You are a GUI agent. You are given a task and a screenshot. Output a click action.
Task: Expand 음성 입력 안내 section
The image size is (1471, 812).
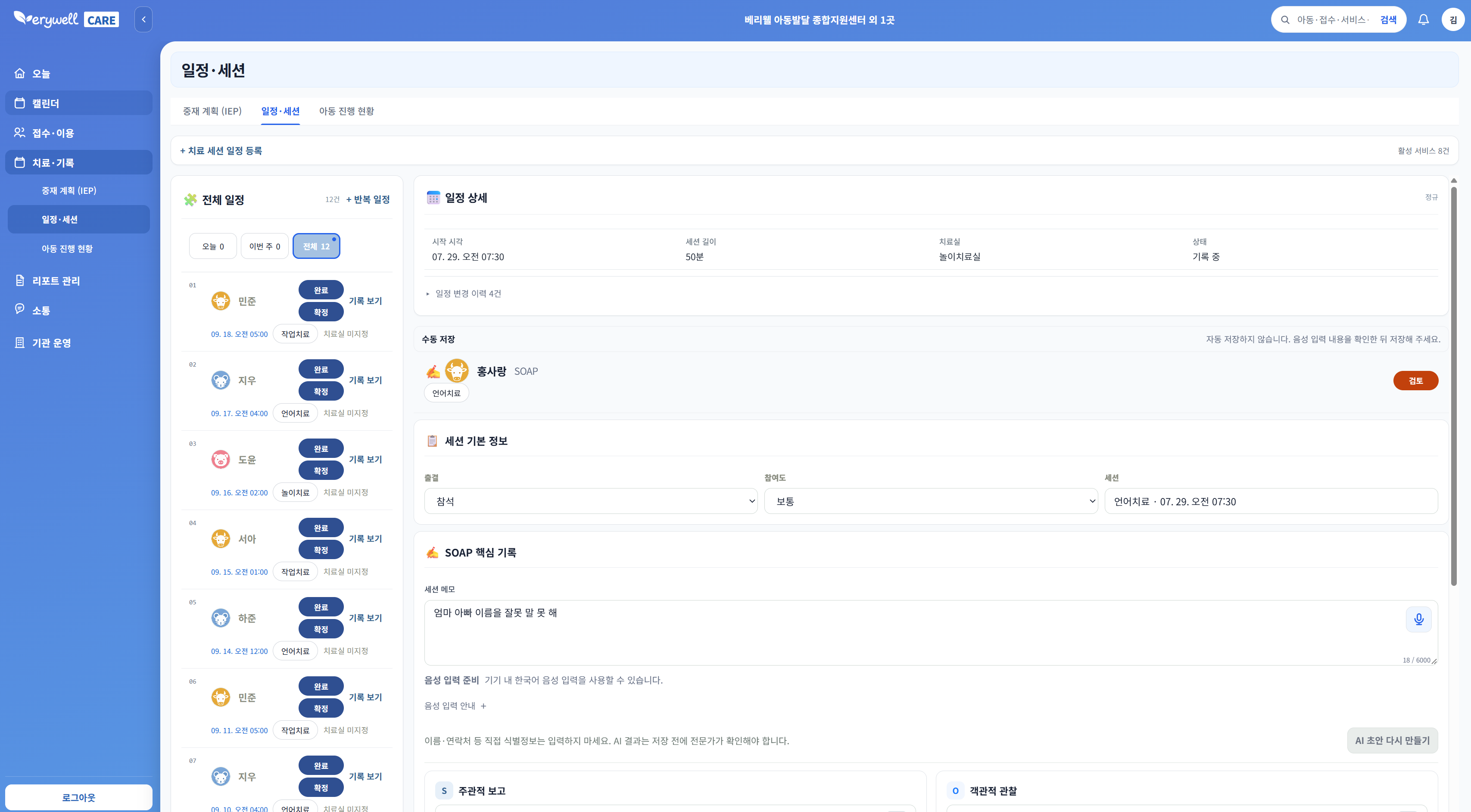pos(455,706)
